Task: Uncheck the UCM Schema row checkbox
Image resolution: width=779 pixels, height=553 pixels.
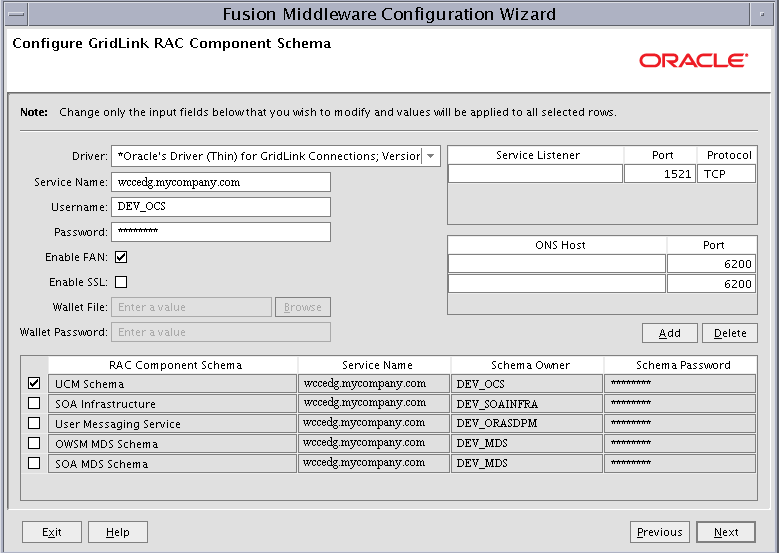Action: pos(34,383)
